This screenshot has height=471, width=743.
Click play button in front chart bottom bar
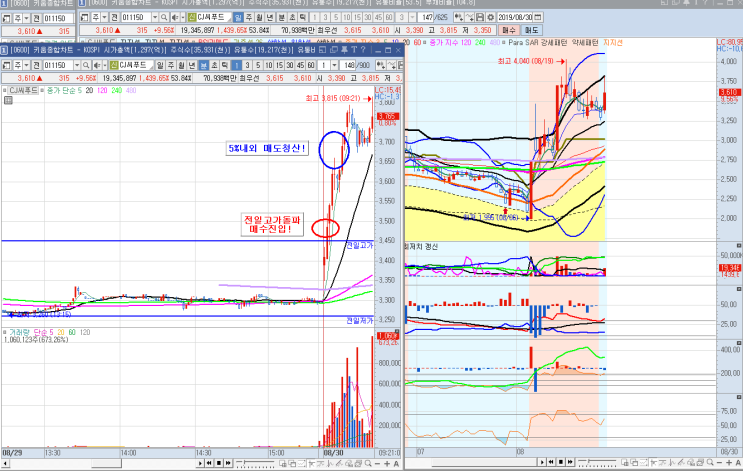[x=200, y=463]
